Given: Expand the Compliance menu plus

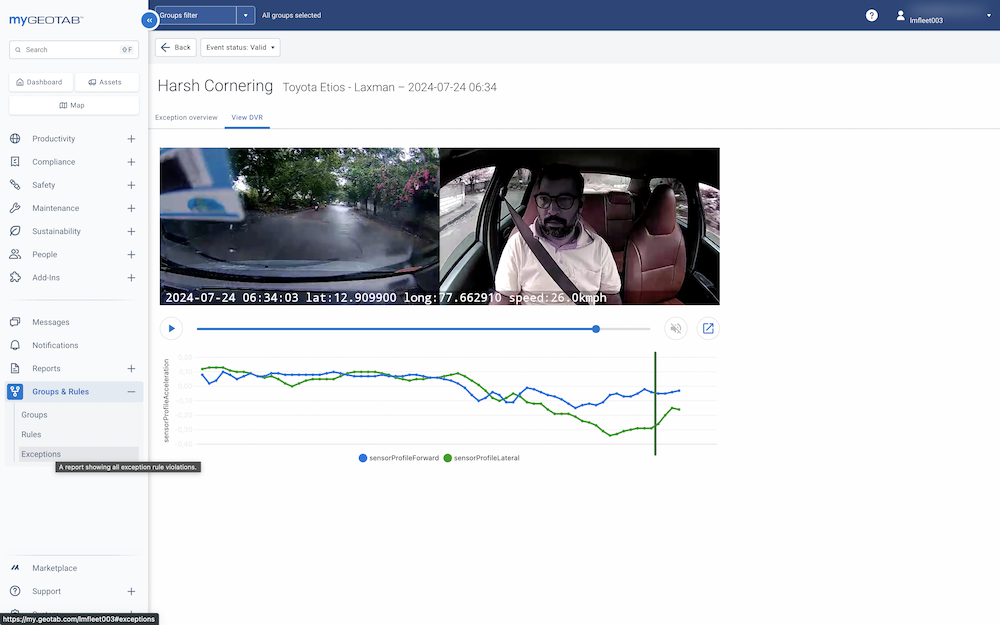Looking at the screenshot, I should [131, 162].
